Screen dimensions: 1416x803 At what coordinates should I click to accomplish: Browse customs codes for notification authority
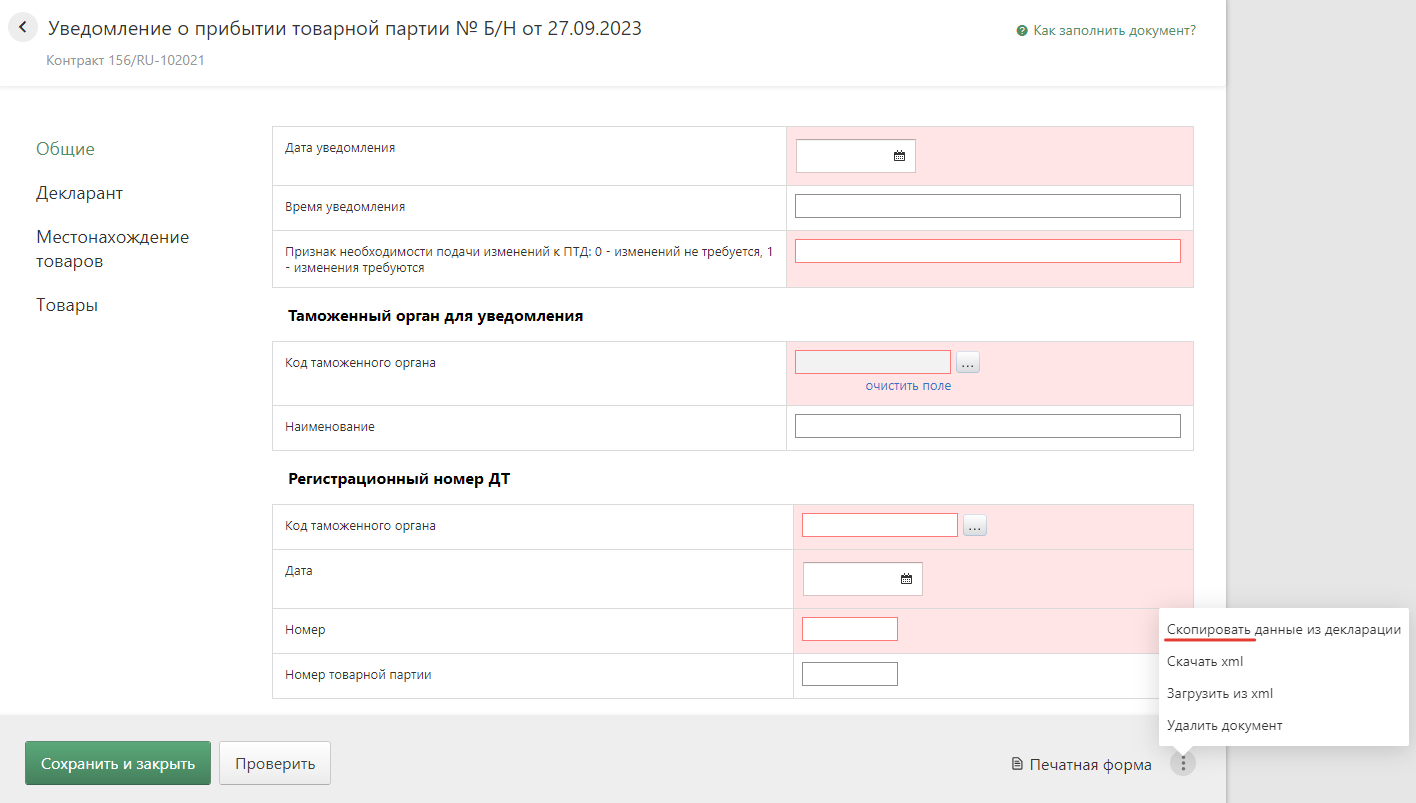pos(968,362)
